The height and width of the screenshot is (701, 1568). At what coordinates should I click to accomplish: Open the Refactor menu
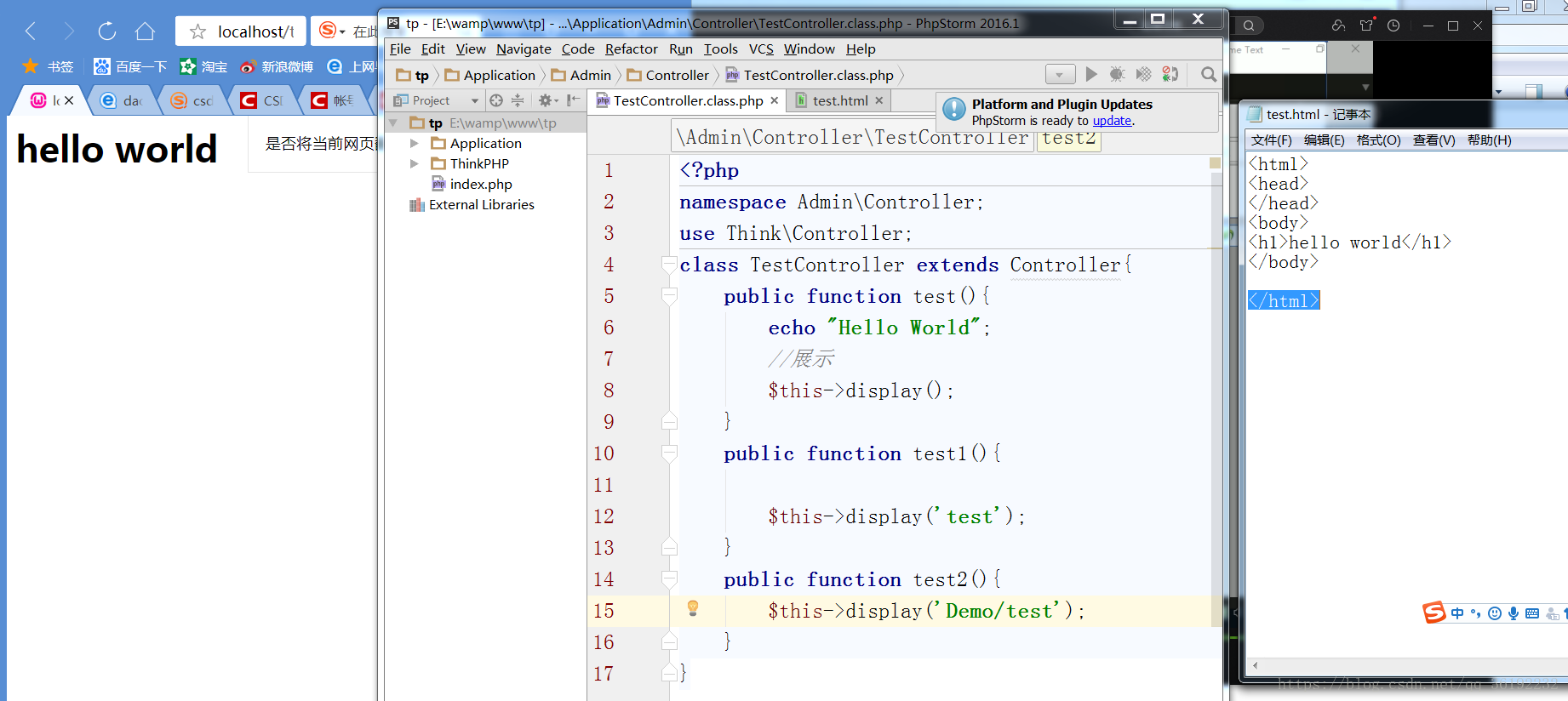pos(631,49)
